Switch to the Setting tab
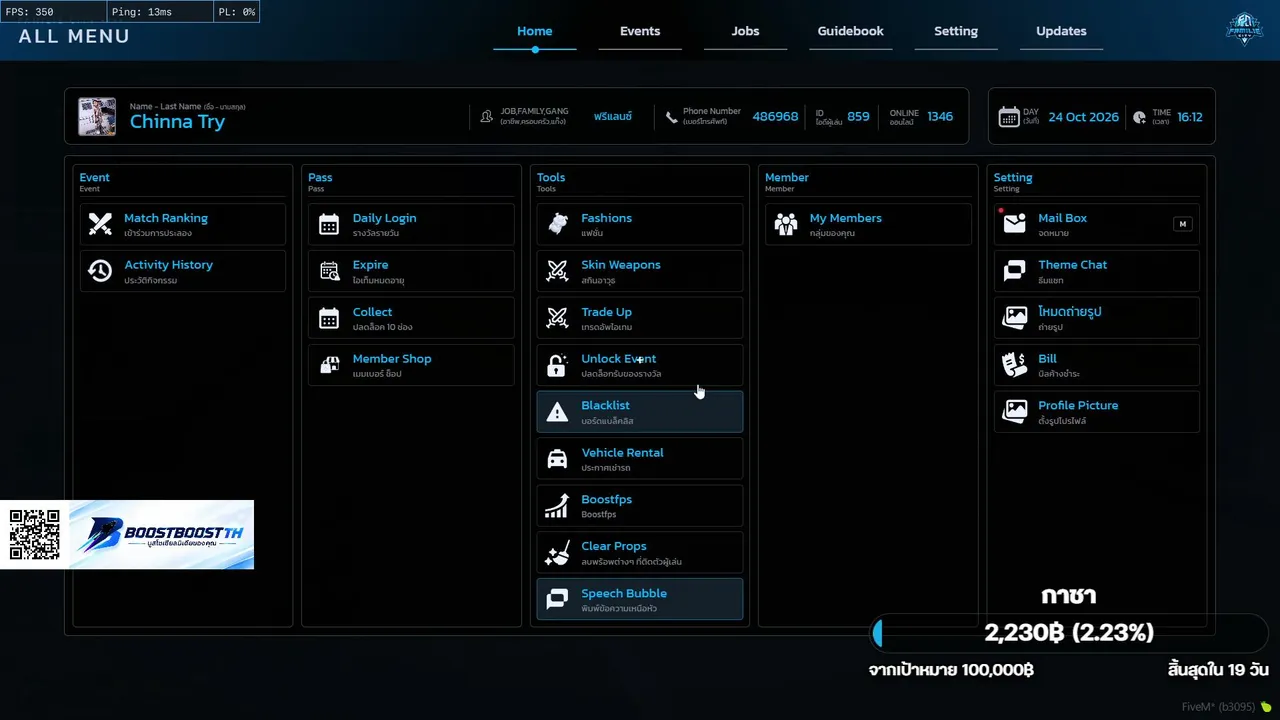The height and width of the screenshot is (720, 1280). click(x=956, y=31)
